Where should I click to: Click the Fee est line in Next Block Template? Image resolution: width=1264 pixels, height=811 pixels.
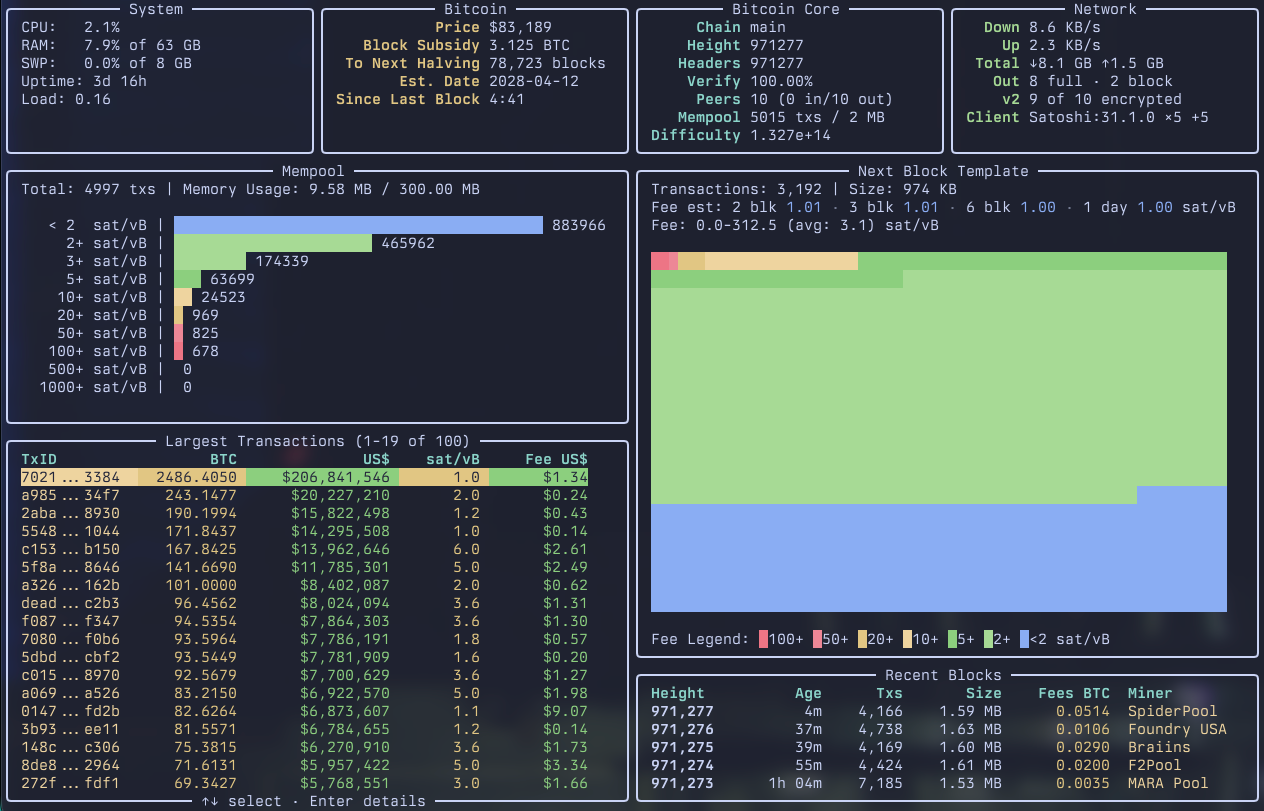(943, 207)
